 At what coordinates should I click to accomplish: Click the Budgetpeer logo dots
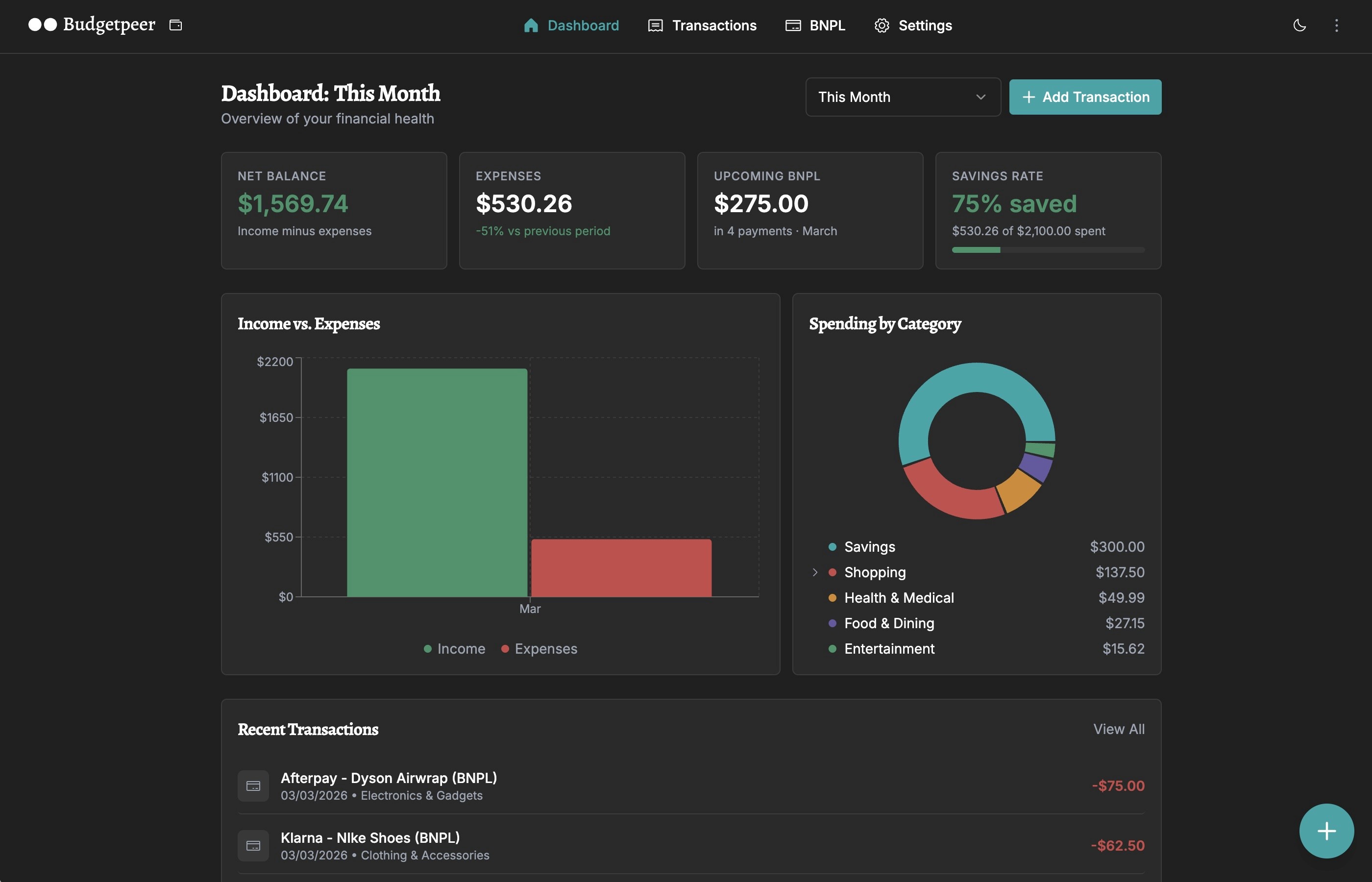pyautogui.click(x=43, y=24)
